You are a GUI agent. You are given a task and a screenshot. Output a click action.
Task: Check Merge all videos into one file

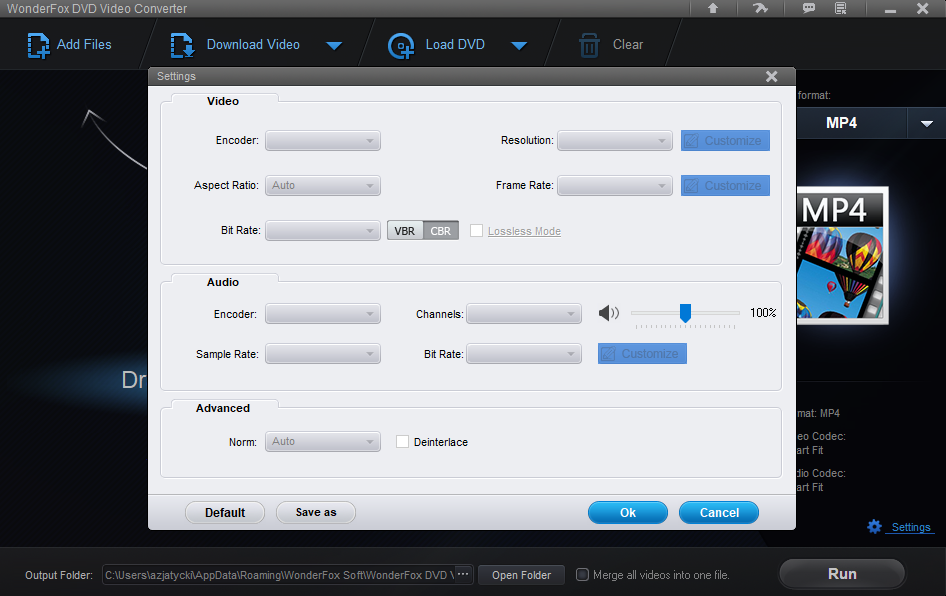582,574
